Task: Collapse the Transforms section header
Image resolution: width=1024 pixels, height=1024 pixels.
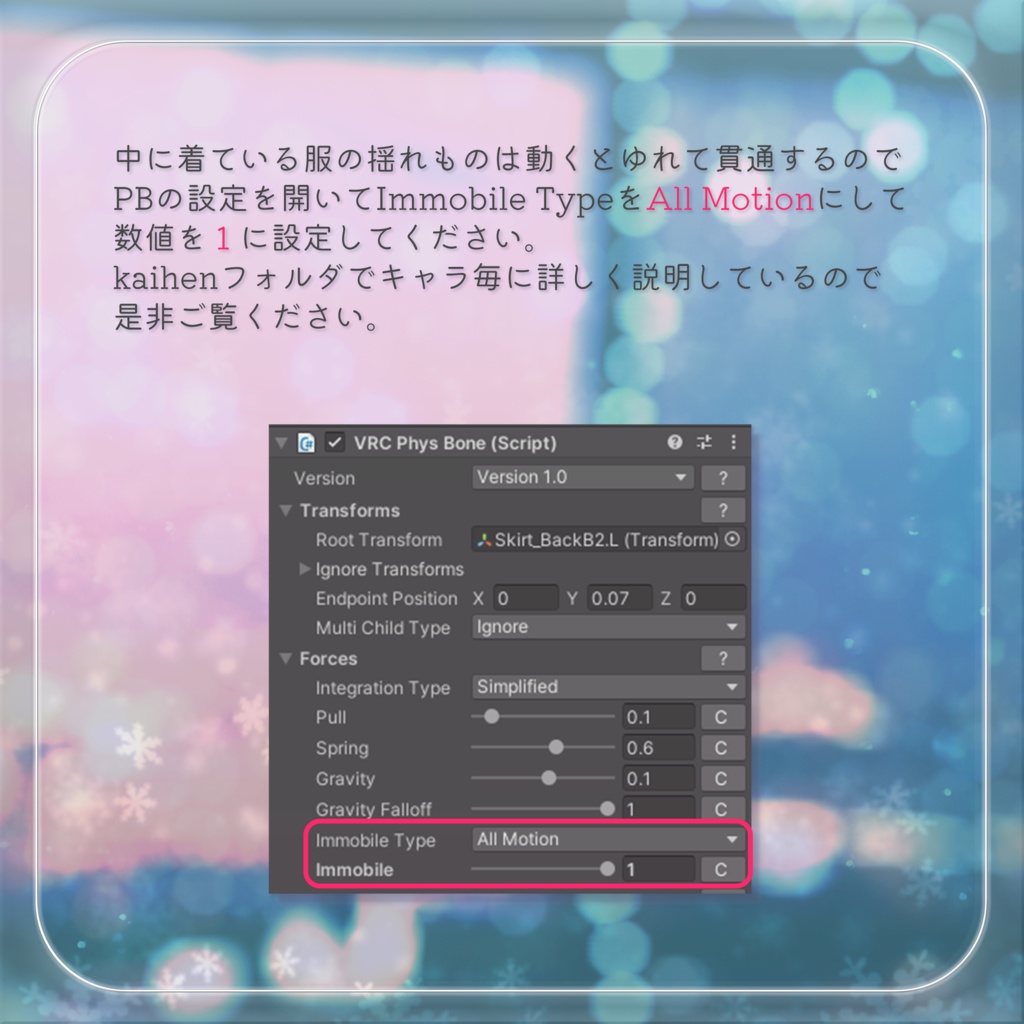Action: 285,510
